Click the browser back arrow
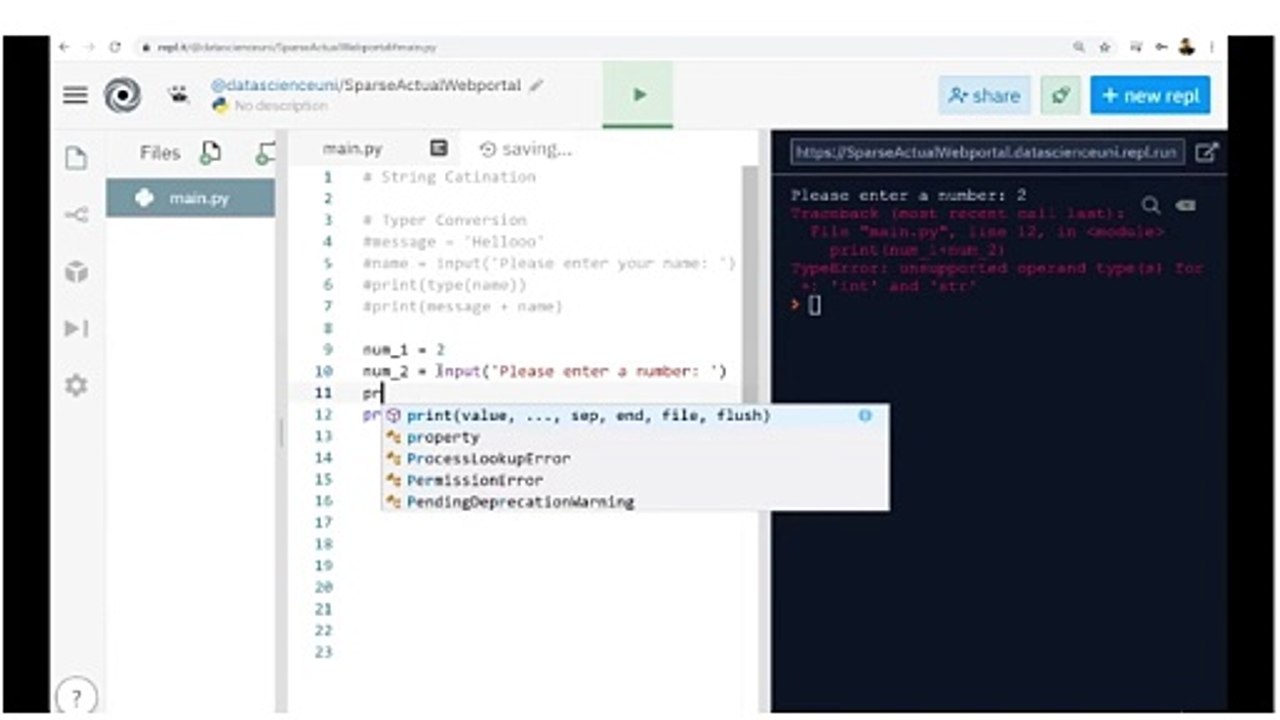Screen dimensions: 1280x720 tap(65, 47)
